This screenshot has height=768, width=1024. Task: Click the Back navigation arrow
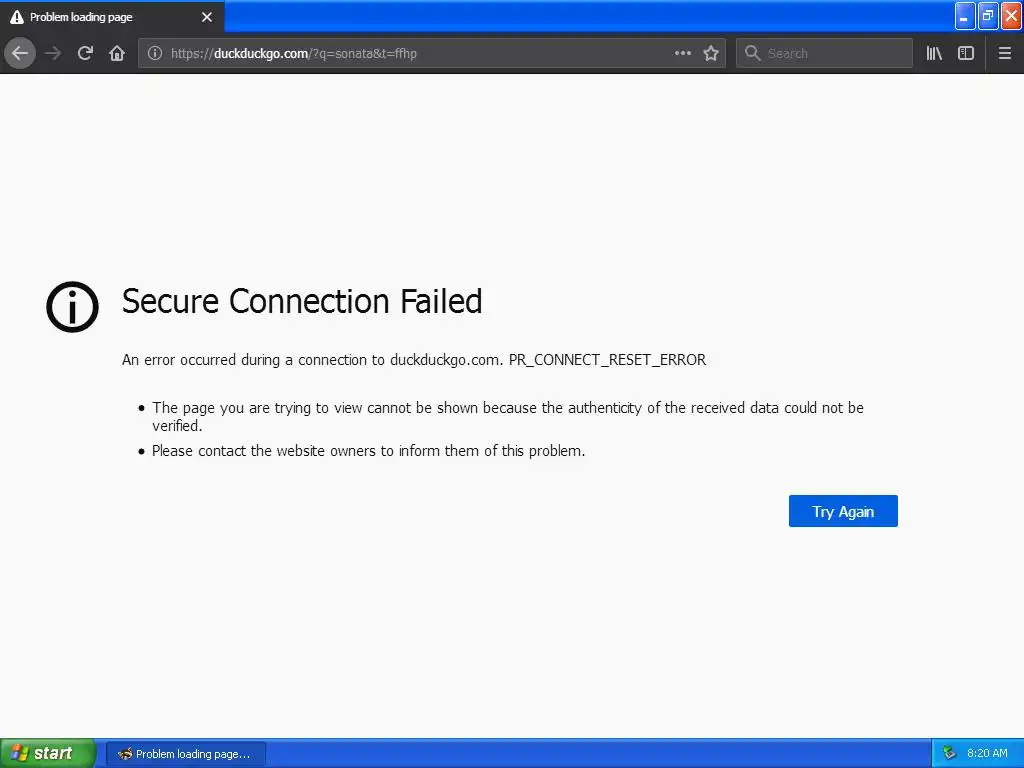20,53
